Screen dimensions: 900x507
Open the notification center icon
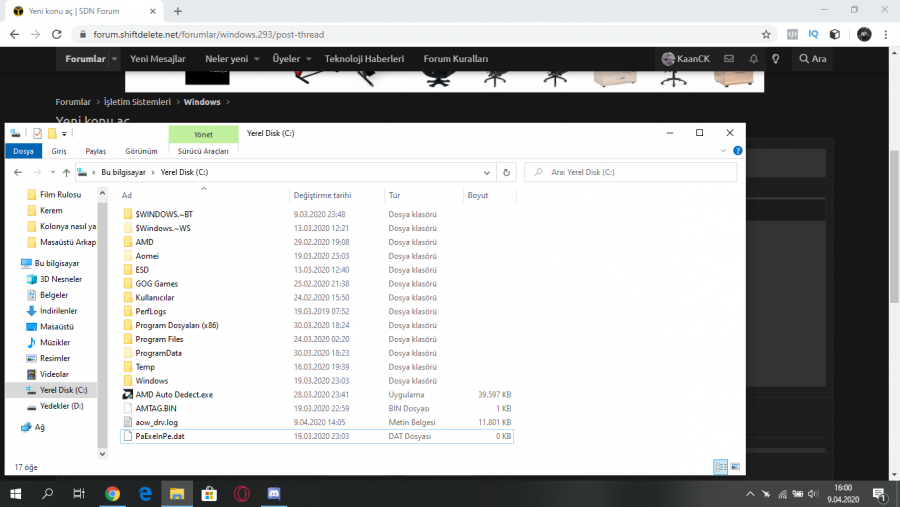point(879,494)
